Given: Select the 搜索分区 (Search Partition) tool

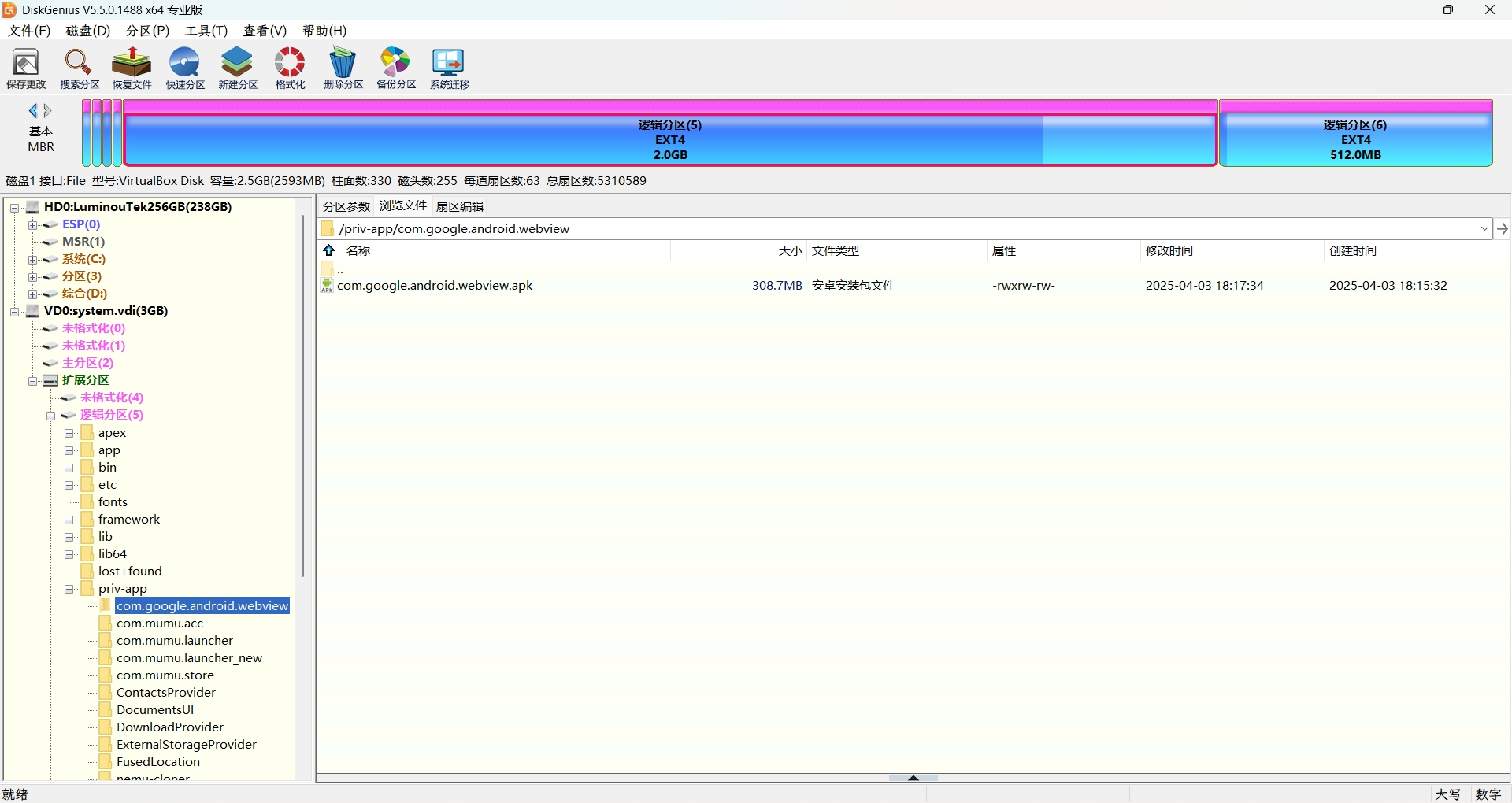Looking at the screenshot, I should (x=78, y=68).
